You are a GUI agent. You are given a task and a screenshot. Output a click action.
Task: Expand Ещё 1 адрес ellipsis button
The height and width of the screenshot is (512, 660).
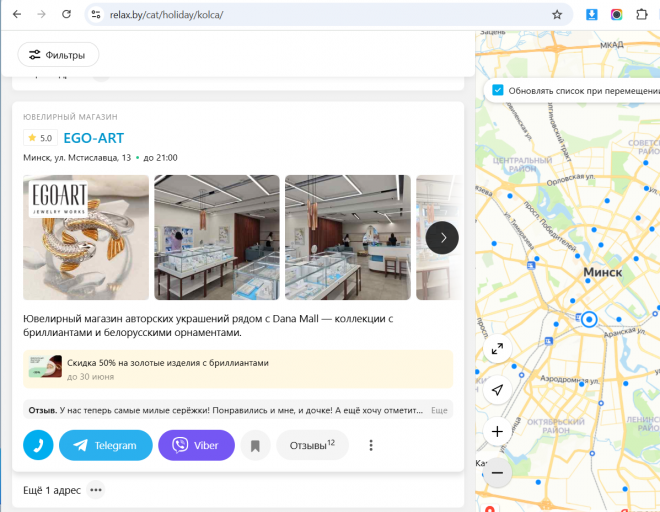click(96, 490)
